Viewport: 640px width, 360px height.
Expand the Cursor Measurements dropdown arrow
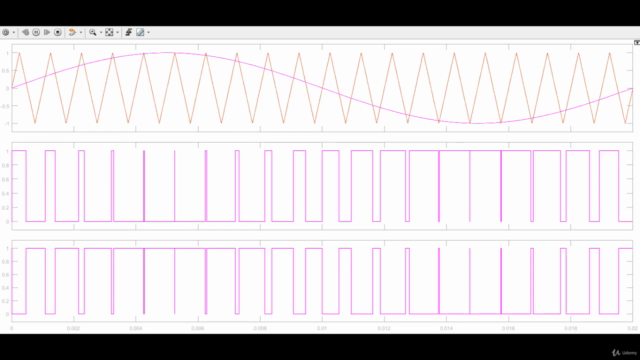(x=149, y=32)
